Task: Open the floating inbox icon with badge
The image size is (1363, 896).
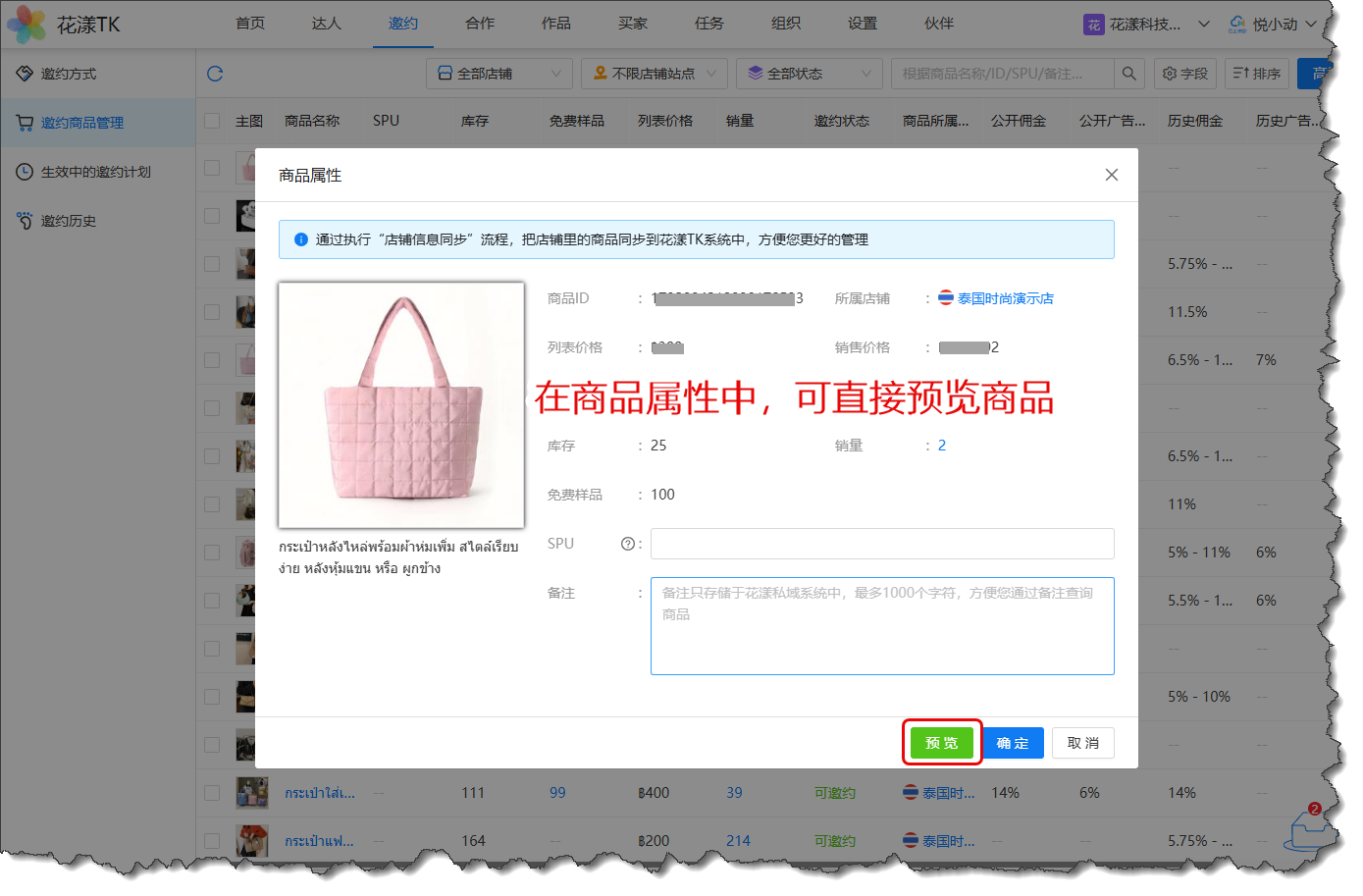Action: click(1307, 830)
